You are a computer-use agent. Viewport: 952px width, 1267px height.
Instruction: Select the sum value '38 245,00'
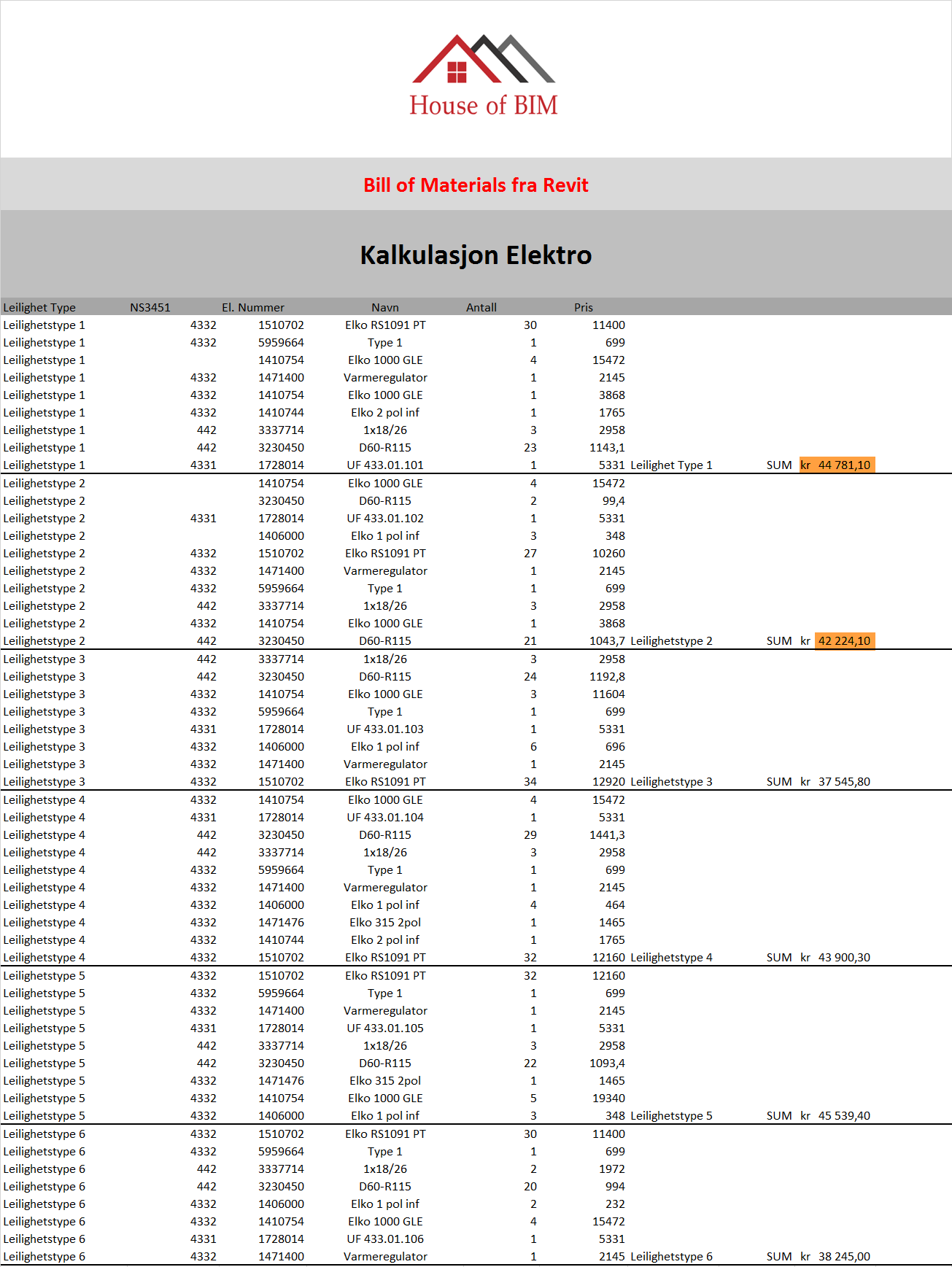click(844, 1256)
